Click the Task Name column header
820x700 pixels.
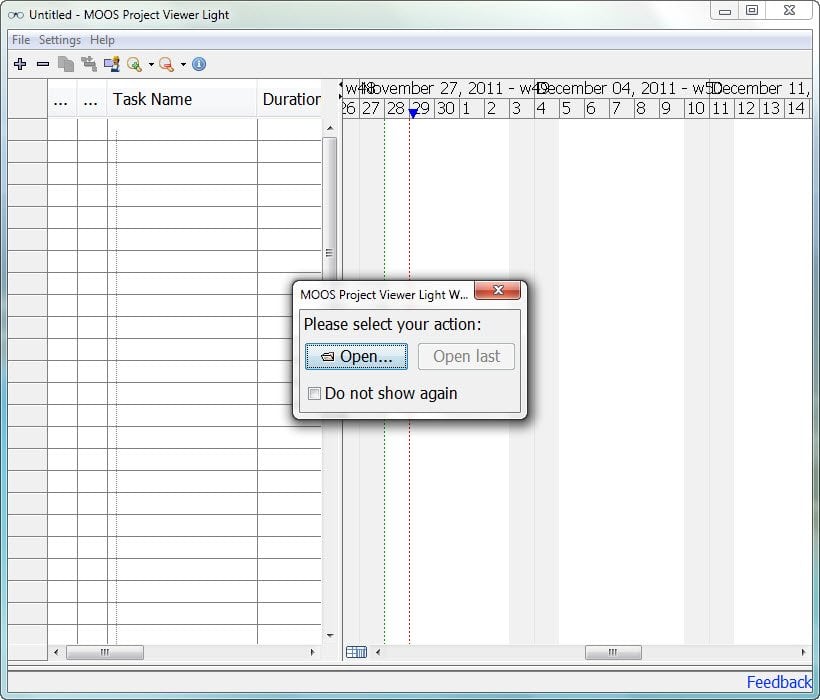coord(152,99)
